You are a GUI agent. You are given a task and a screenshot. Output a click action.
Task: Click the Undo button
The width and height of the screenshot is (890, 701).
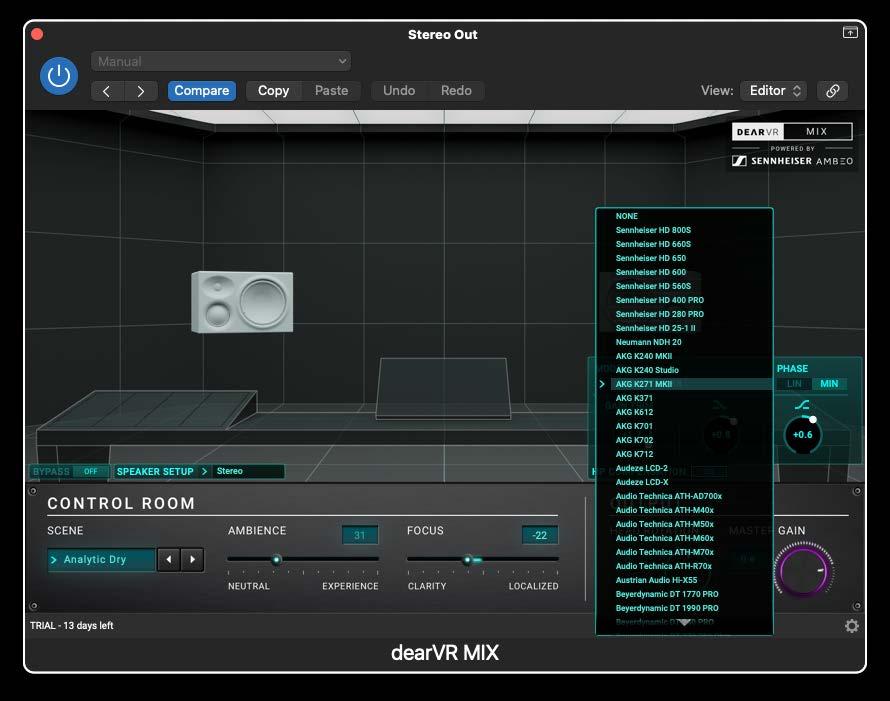[x=399, y=91]
